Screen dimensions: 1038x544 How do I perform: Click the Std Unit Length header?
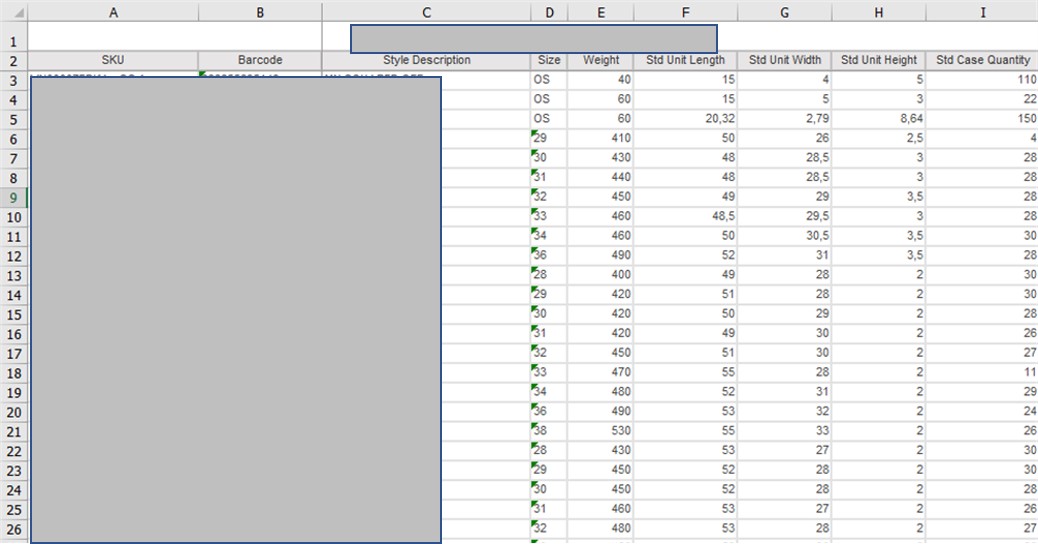(685, 60)
